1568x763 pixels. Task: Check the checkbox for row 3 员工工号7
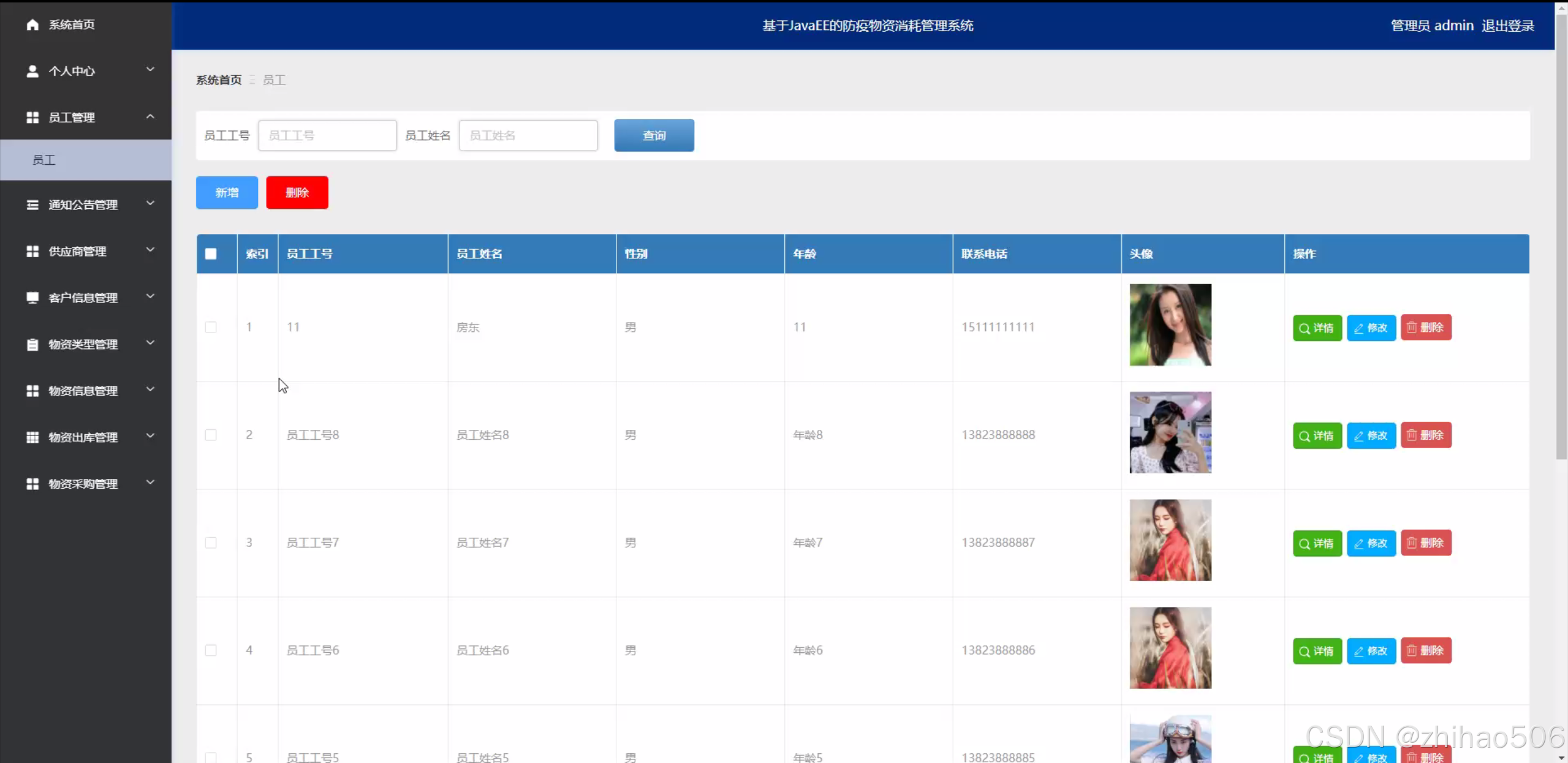point(211,543)
